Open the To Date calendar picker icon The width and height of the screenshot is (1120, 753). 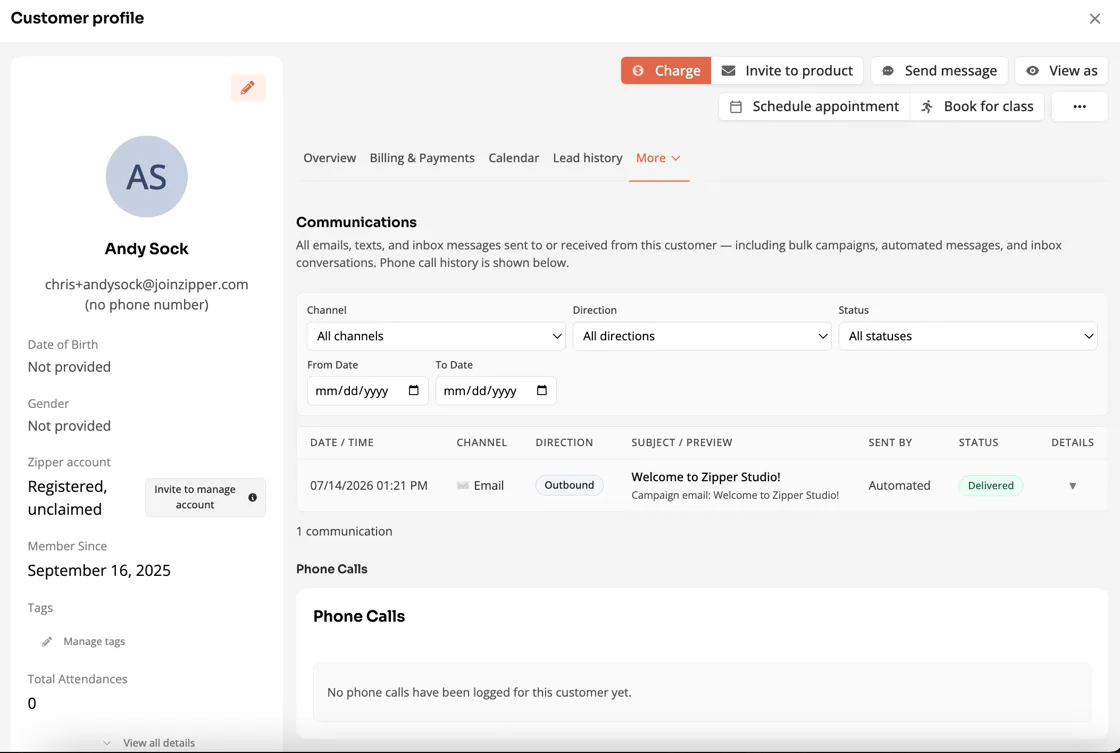pos(541,390)
